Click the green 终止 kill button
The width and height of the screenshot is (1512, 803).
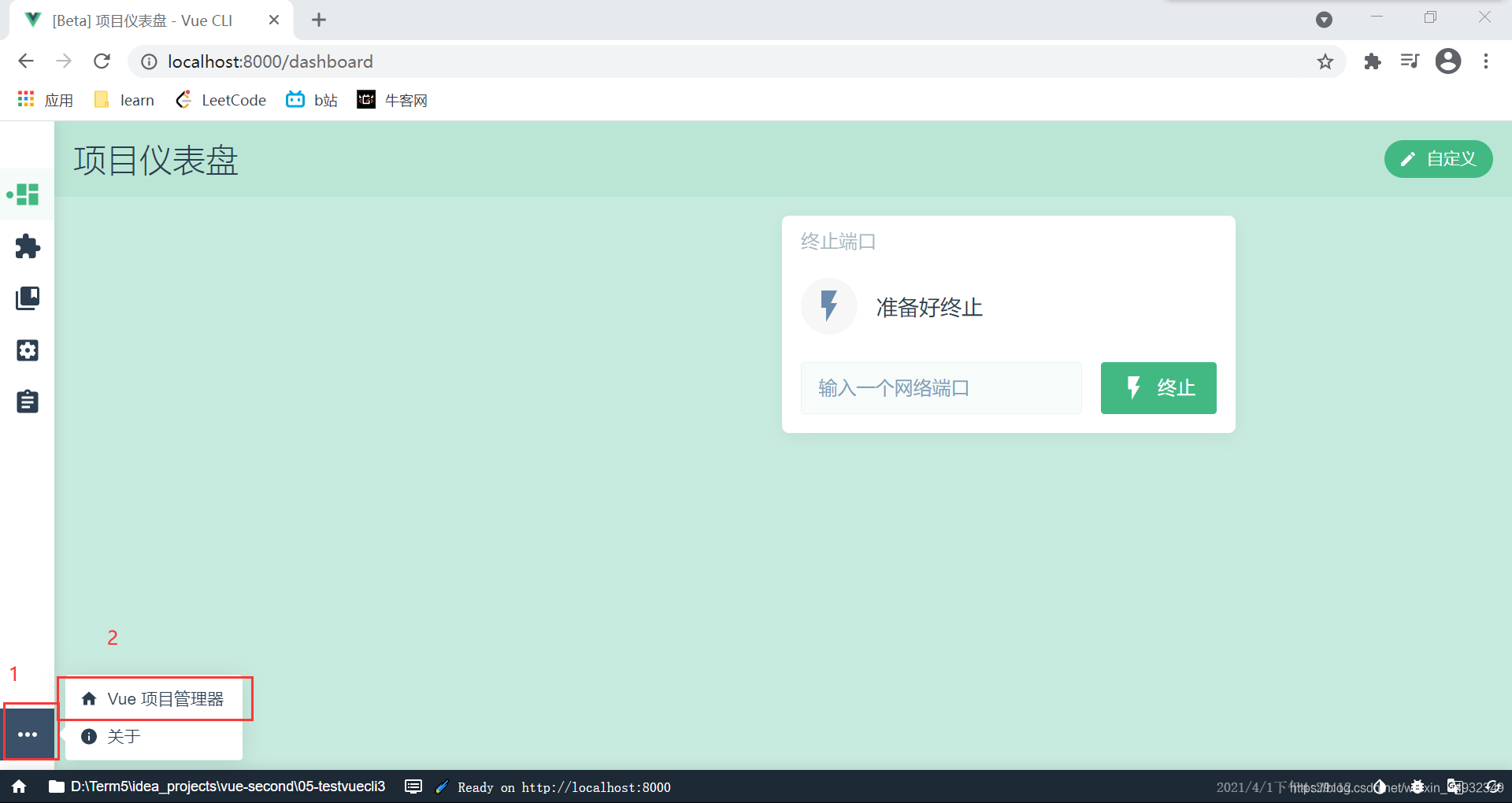(1158, 388)
